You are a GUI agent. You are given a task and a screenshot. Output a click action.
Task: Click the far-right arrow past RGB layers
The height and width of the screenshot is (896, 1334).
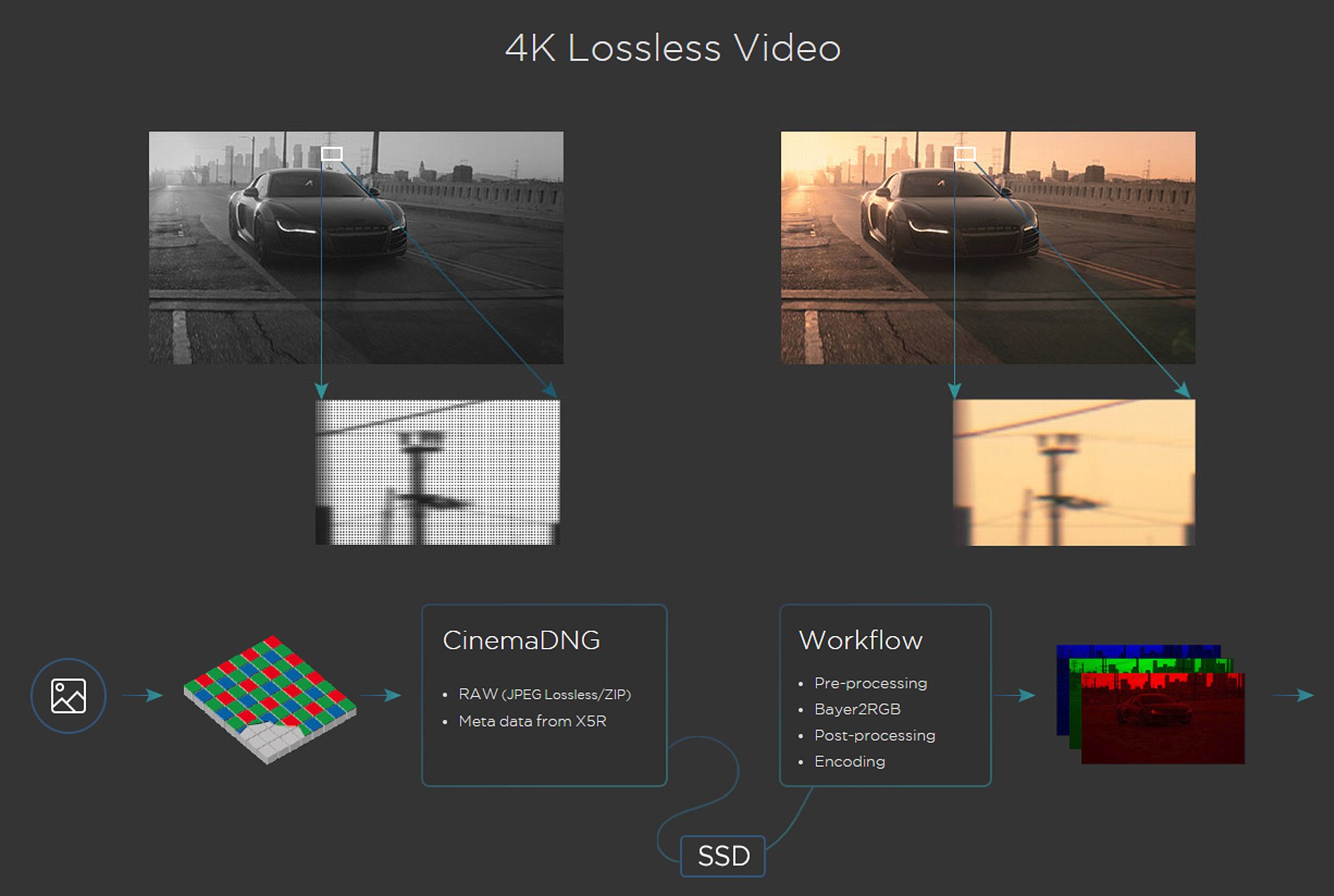(x=1293, y=695)
